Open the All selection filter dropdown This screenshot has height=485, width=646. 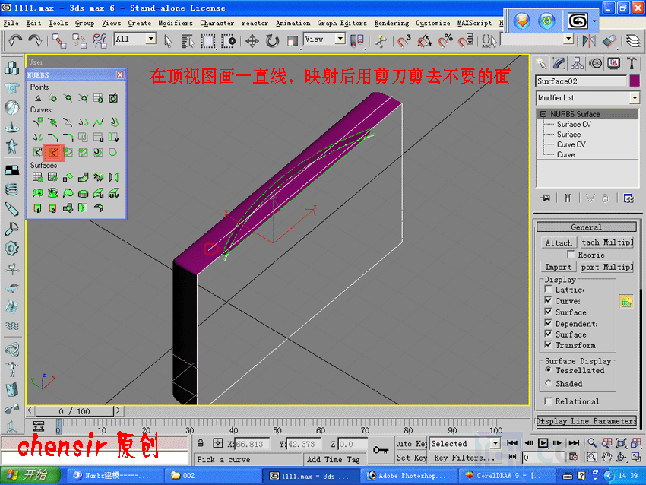point(151,39)
